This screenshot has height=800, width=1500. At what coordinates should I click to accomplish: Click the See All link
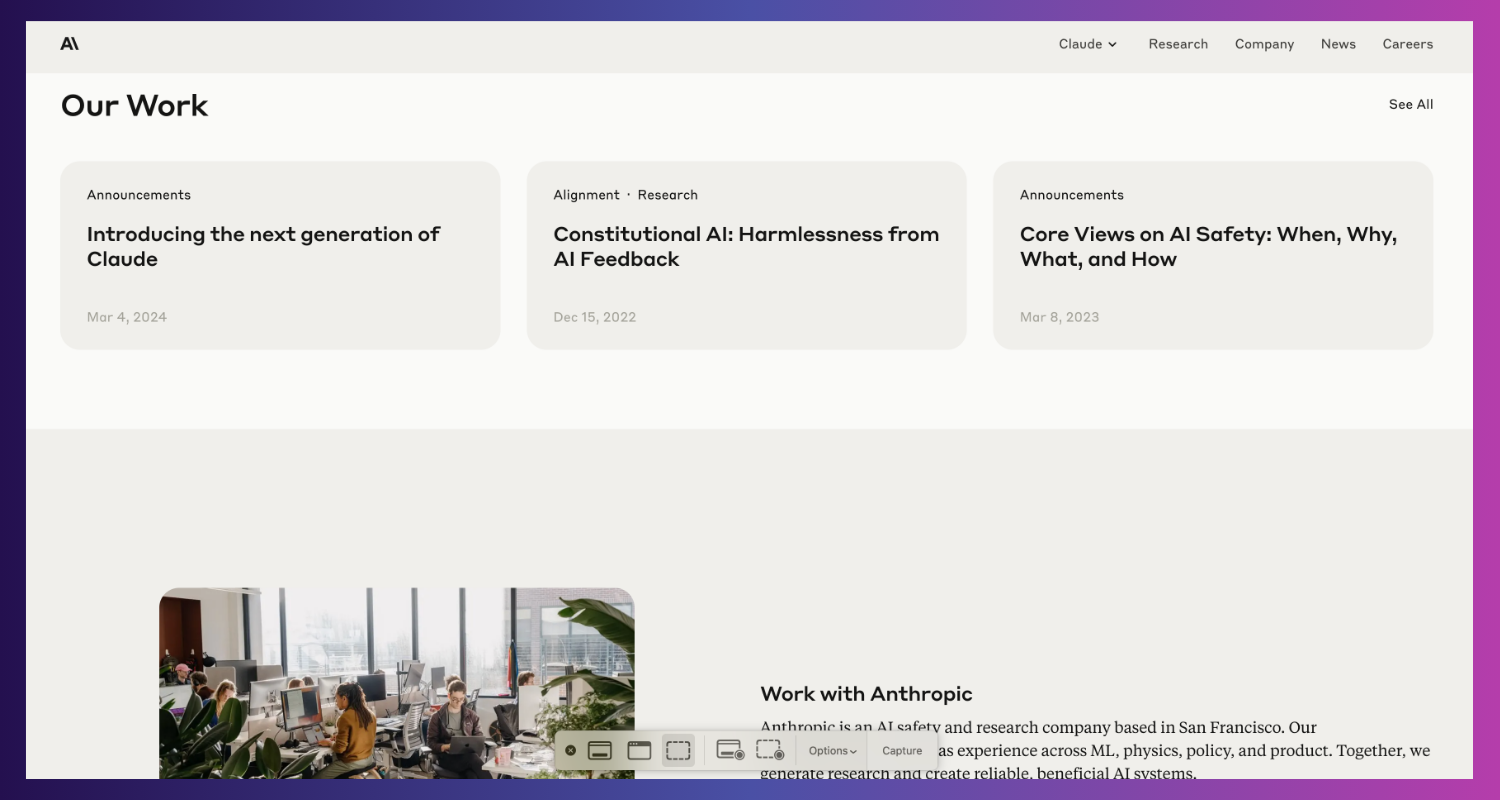(1411, 104)
